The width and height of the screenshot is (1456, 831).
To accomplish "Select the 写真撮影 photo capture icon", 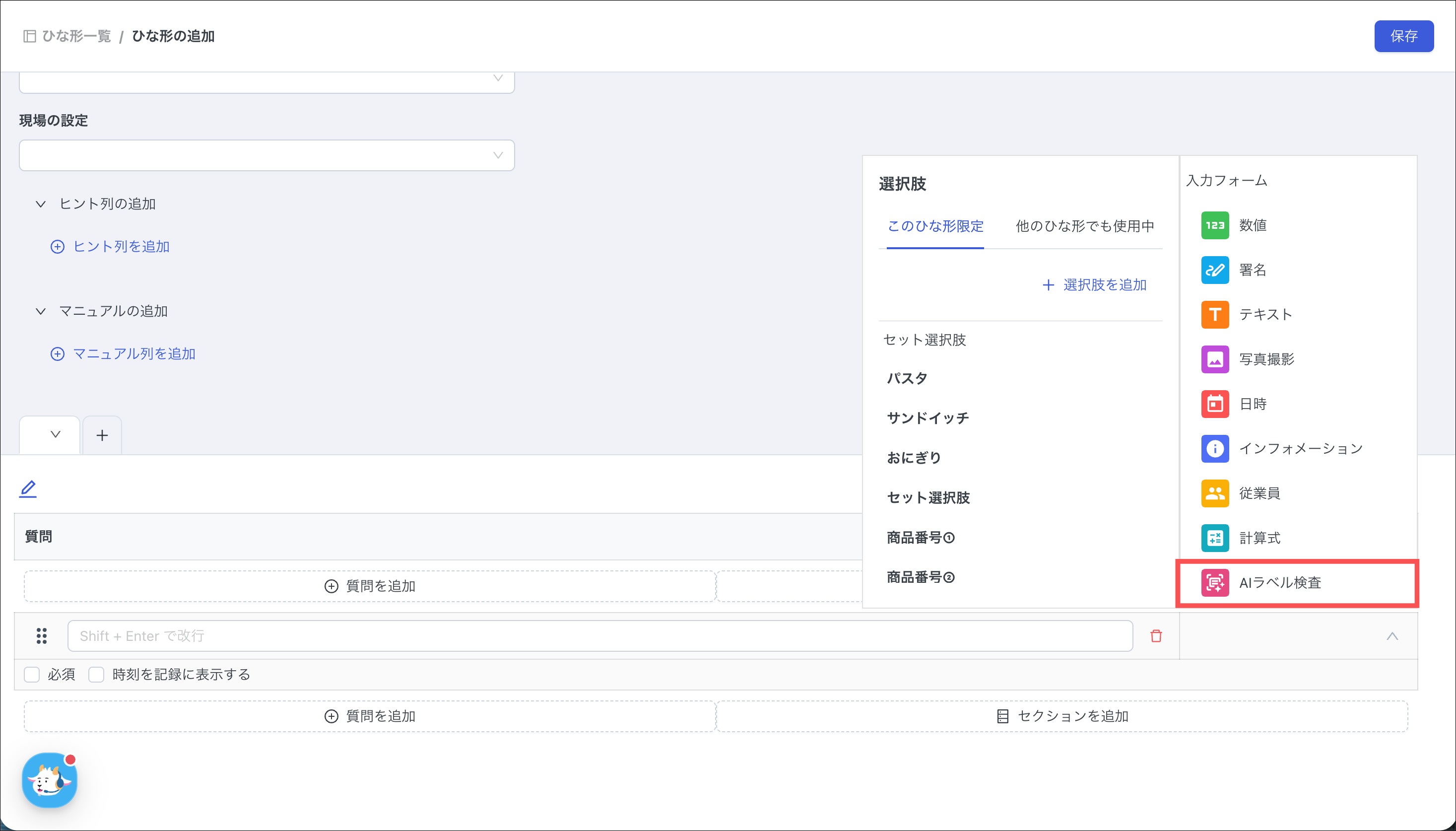I will (1215, 359).
